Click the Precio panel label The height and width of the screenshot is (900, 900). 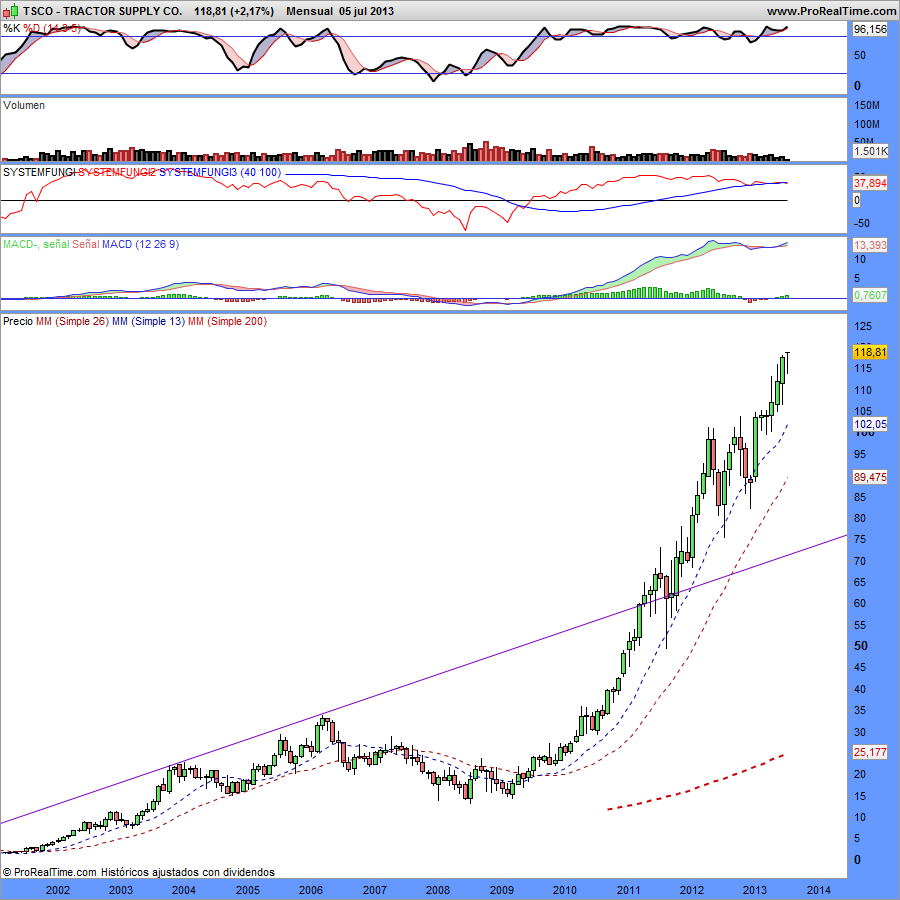[18, 321]
